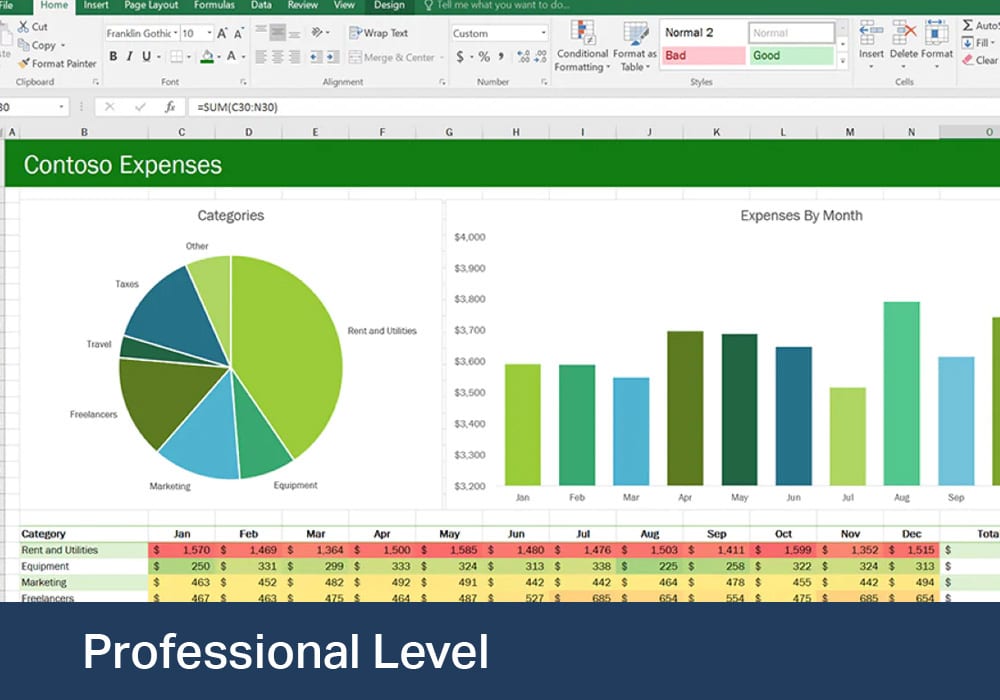Increase font size with the large A

pyautogui.click(x=222, y=33)
